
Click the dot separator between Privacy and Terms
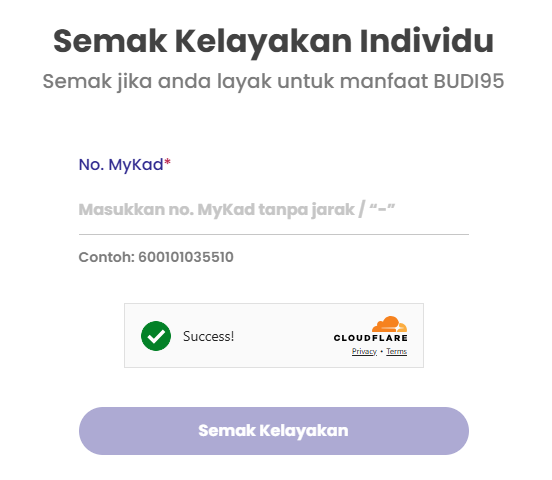pyautogui.click(x=382, y=351)
